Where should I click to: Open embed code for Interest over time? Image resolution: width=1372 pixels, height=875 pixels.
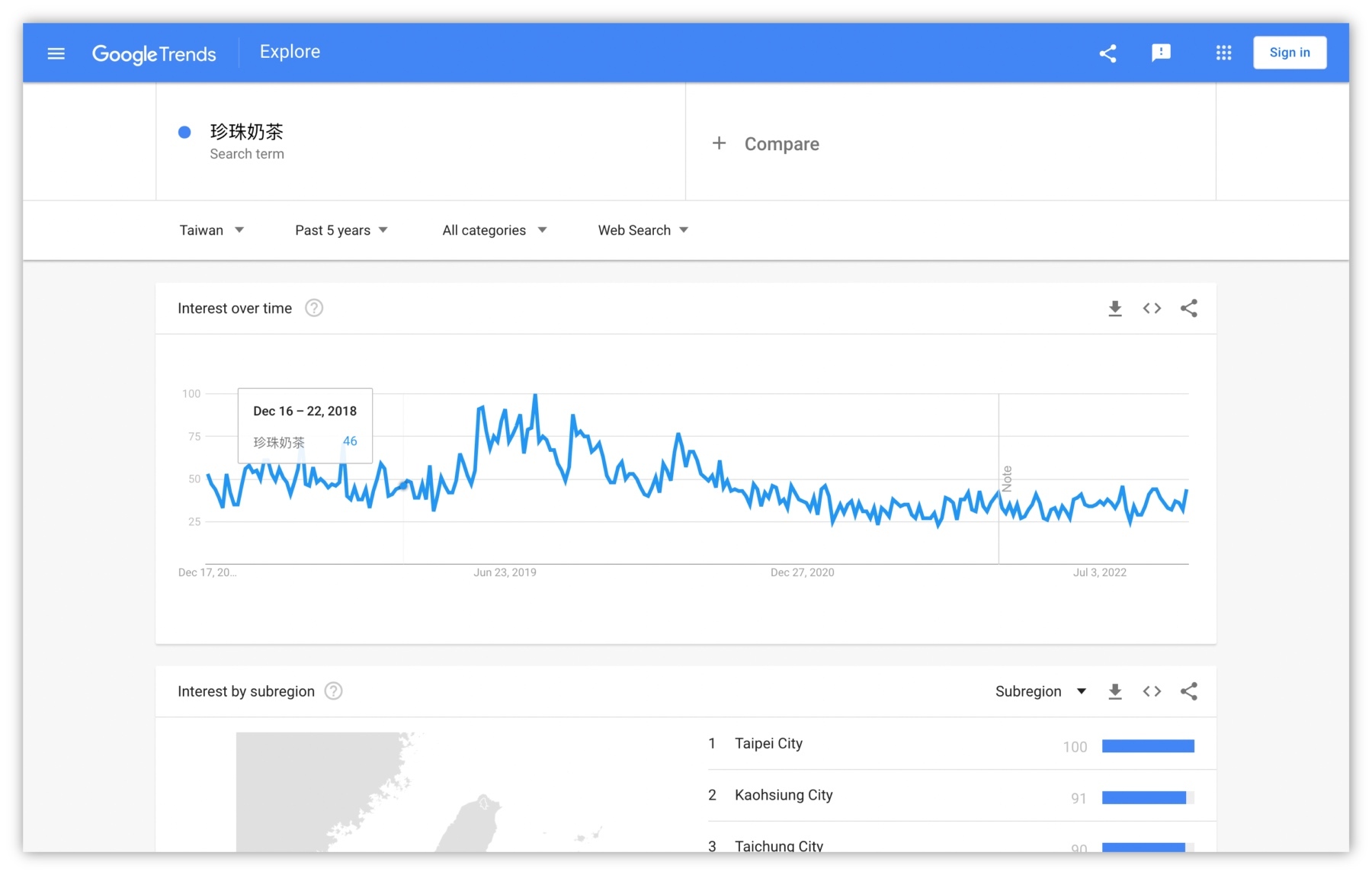pos(1152,309)
